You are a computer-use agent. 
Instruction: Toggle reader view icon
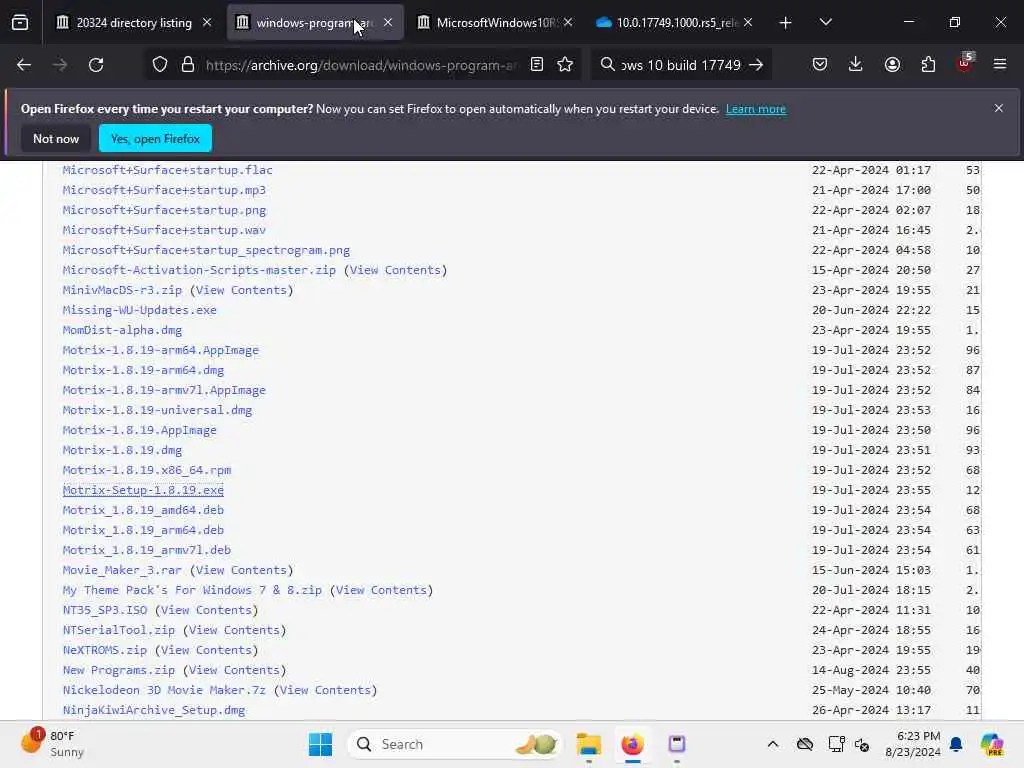(x=537, y=65)
